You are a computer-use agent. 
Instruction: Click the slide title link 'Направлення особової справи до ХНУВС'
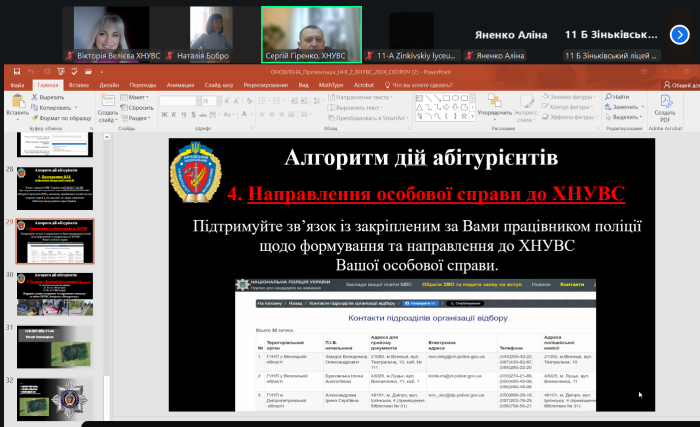click(x=436, y=194)
